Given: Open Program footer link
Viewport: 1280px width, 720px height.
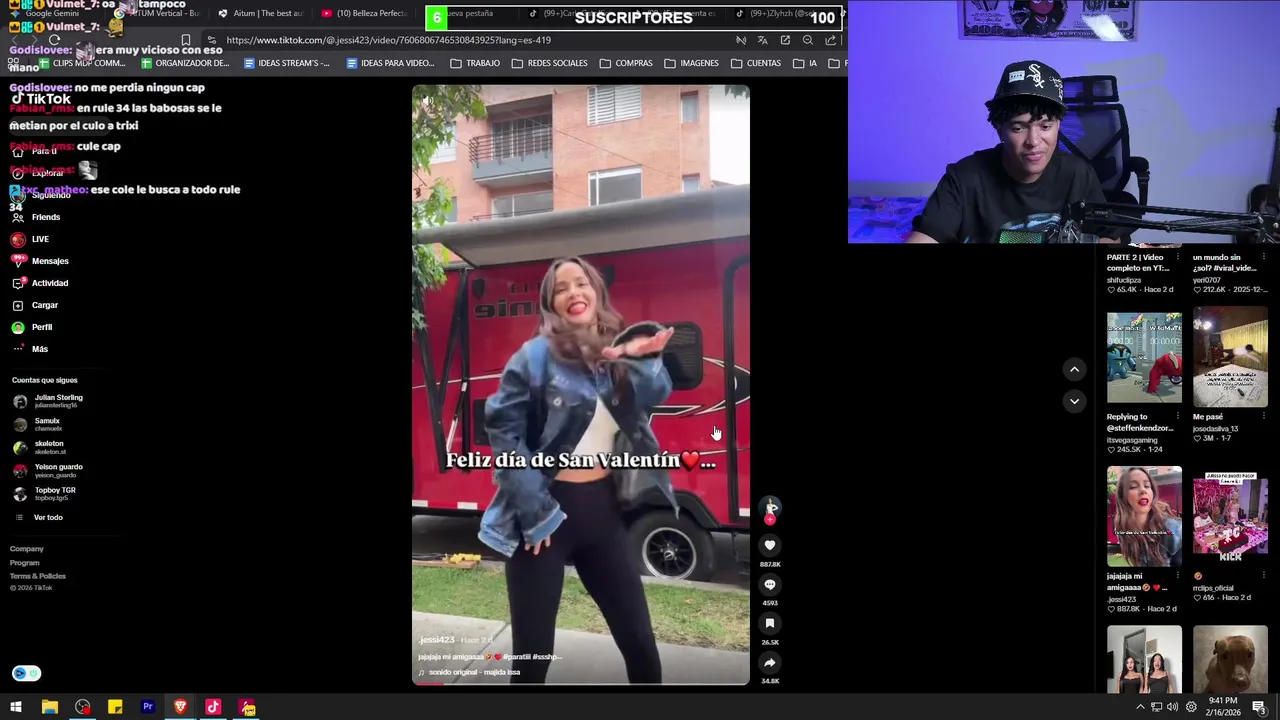Looking at the screenshot, I should (25, 563).
